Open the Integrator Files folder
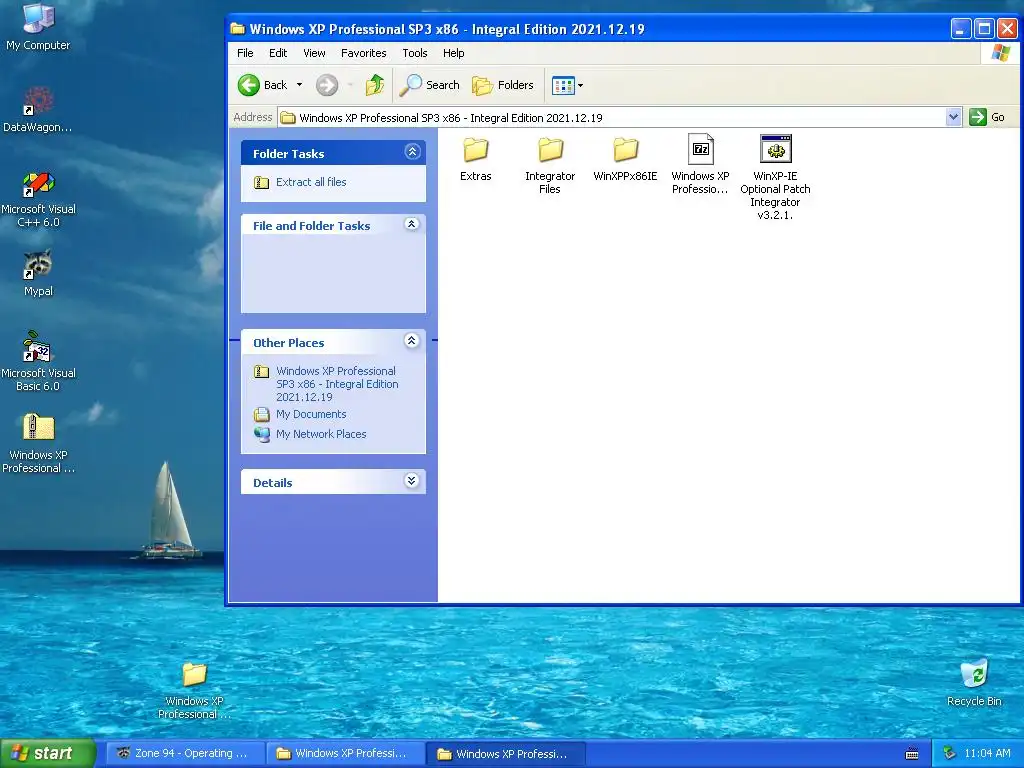This screenshot has width=1024, height=768. (x=550, y=166)
